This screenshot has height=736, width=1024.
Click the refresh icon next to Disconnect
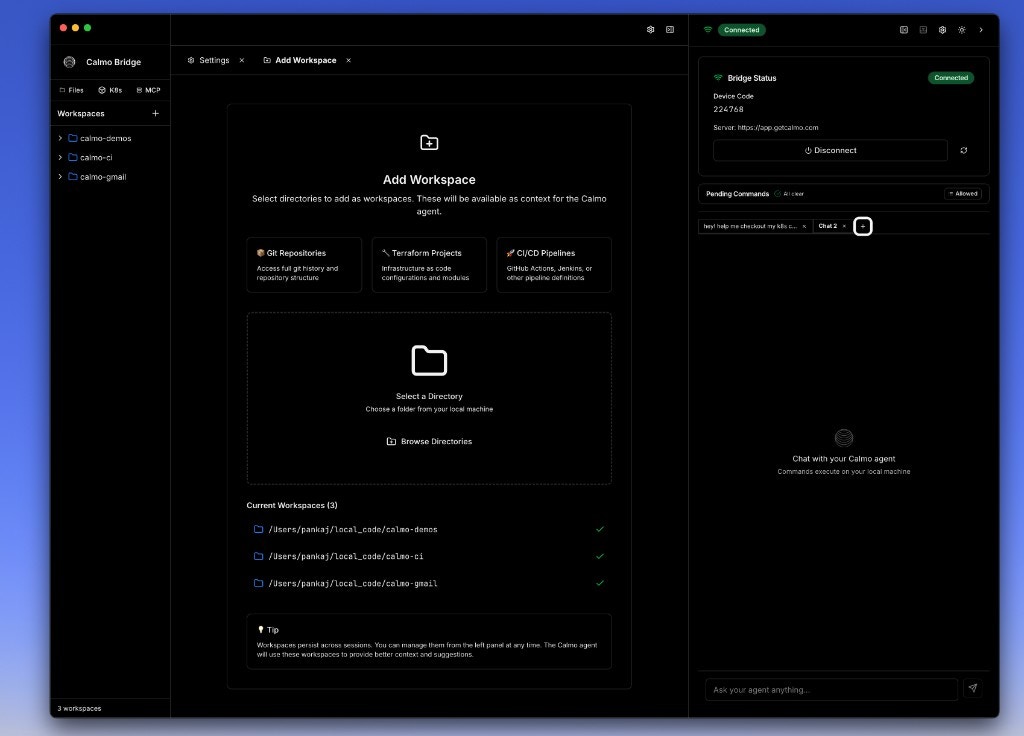tap(963, 150)
